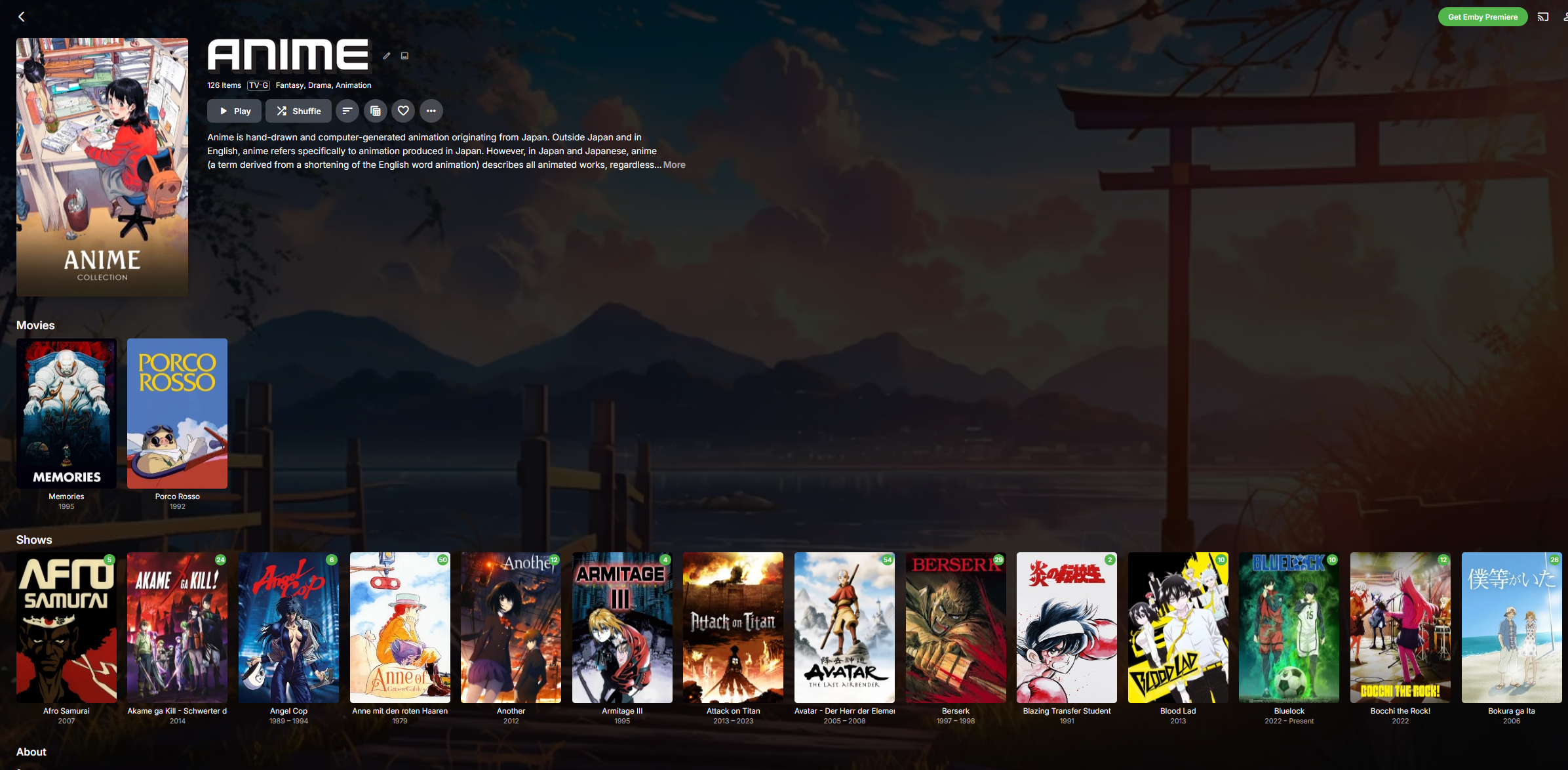Go back using the back arrow
This screenshot has height=770, width=1568.
coord(21,16)
